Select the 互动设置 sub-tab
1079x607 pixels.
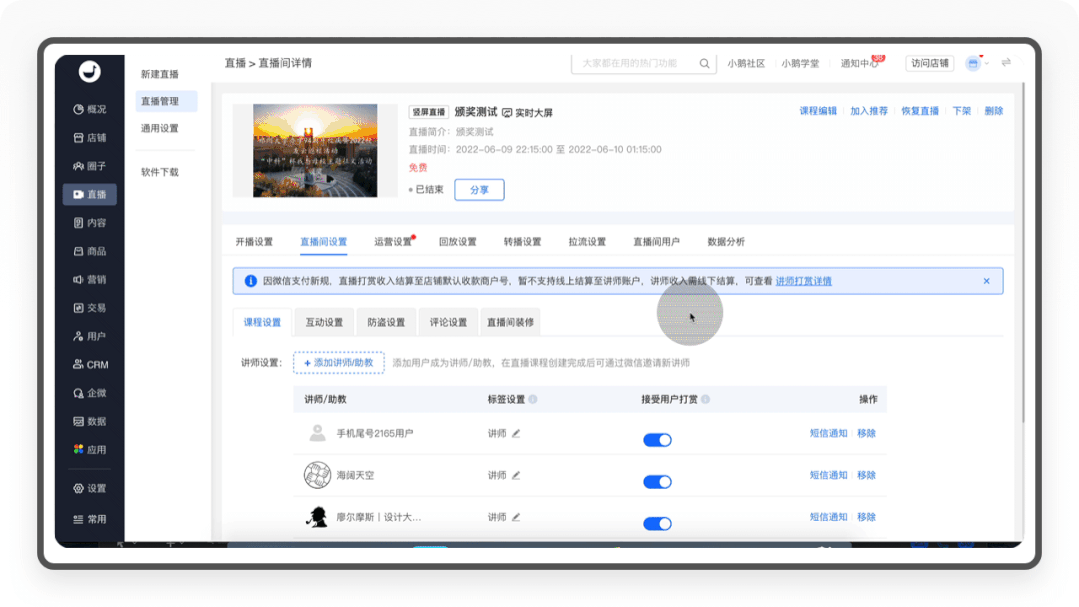click(x=324, y=322)
